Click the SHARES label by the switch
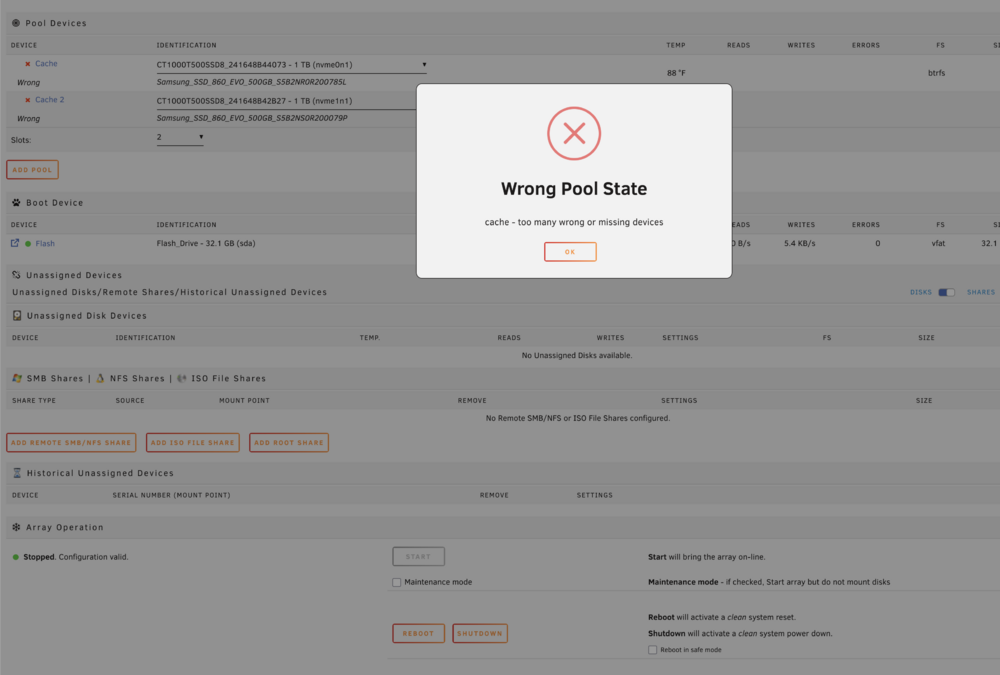1000x675 pixels. coord(981,292)
